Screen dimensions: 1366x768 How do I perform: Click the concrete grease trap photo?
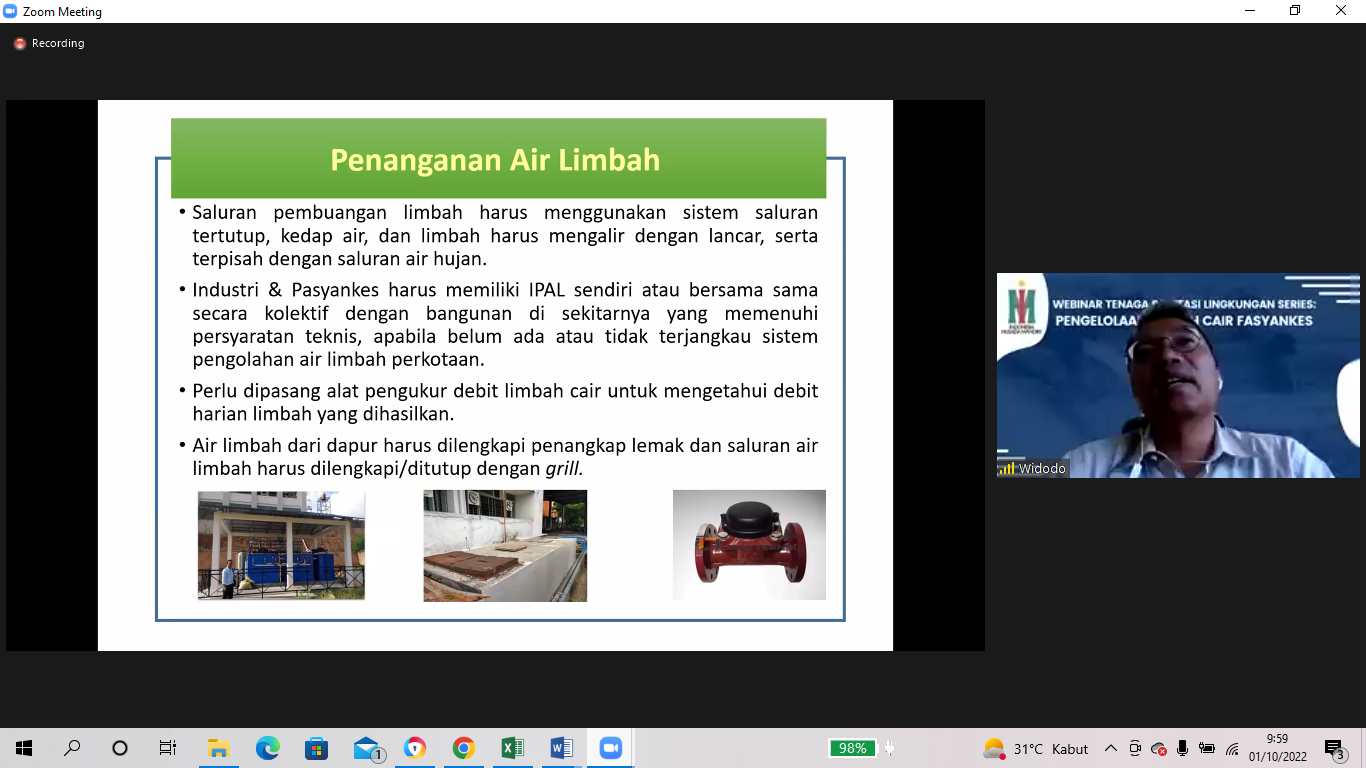click(x=505, y=546)
